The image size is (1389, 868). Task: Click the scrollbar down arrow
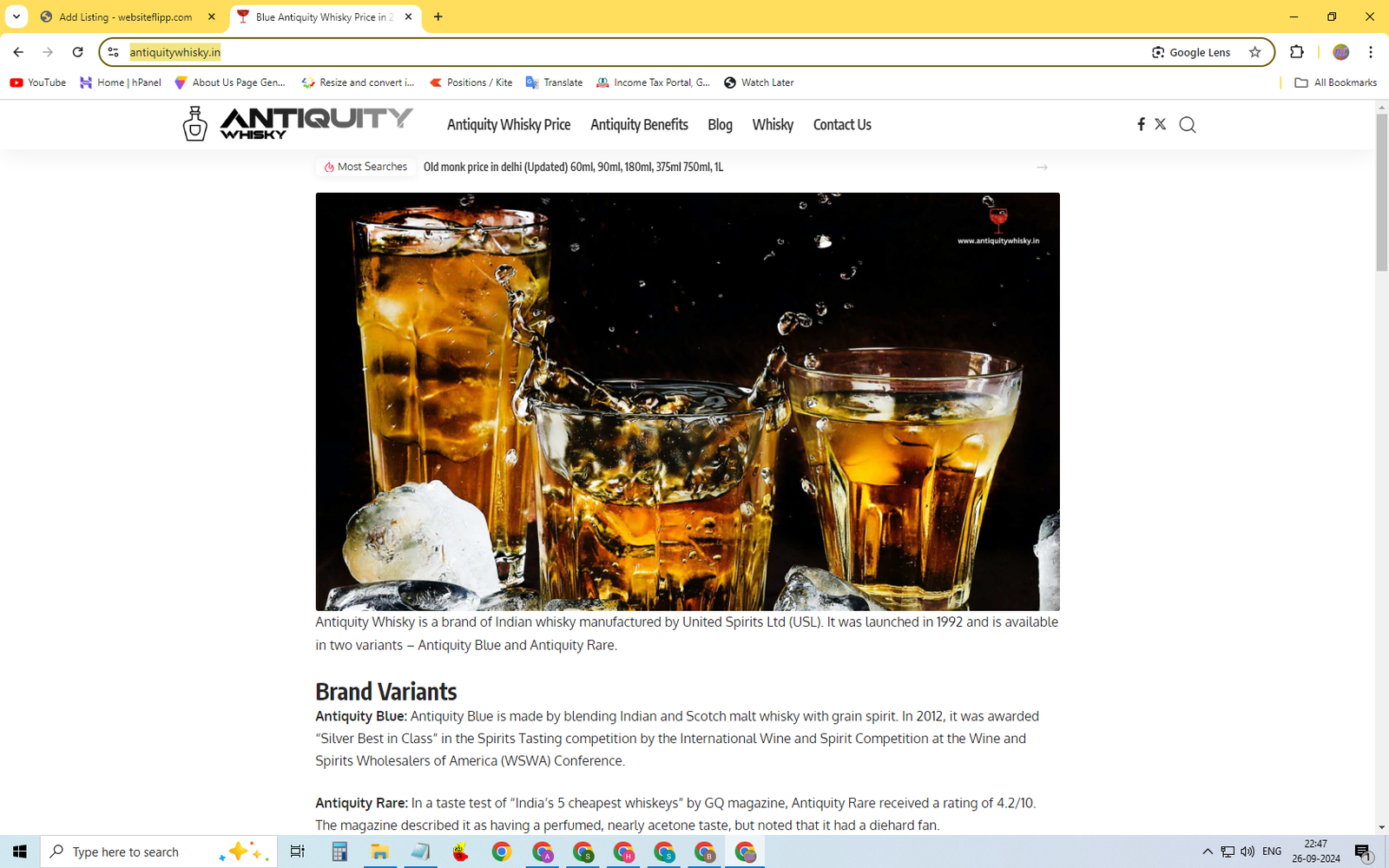tap(1381, 827)
